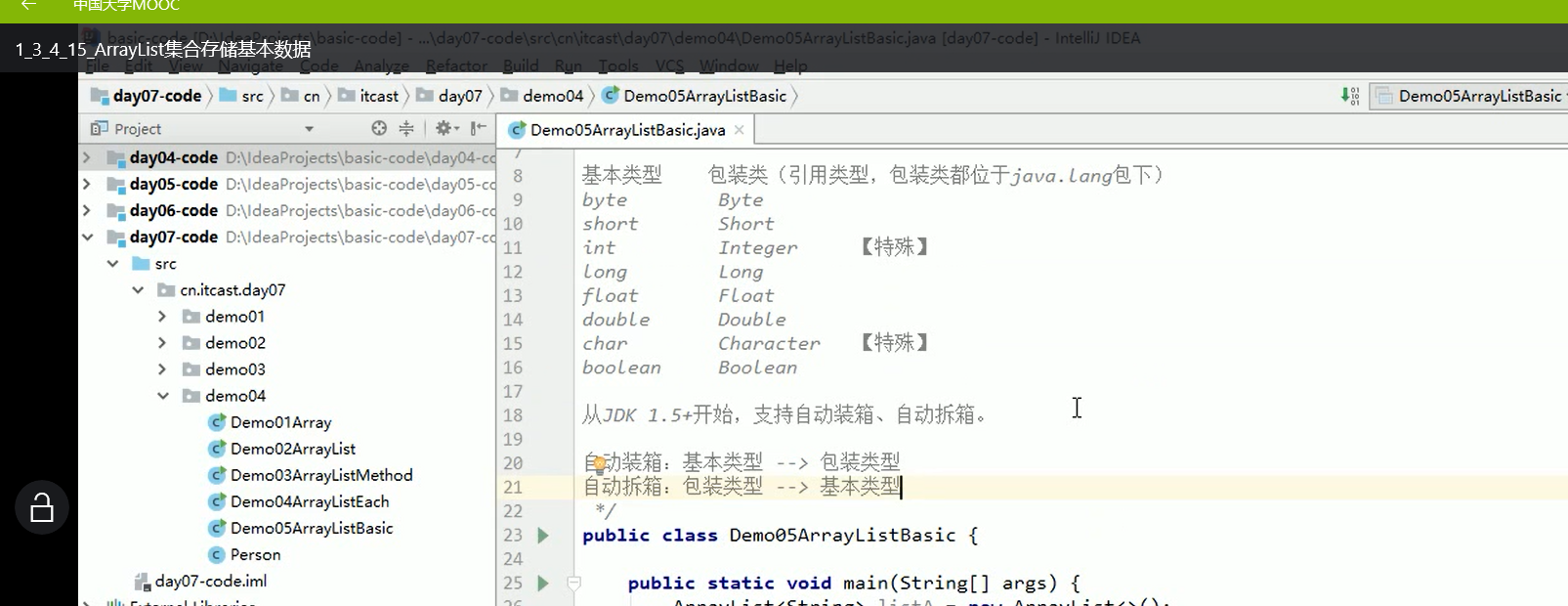Expand the day06-code module
Viewport: 1568px width, 606px height.
click(87, 210)
